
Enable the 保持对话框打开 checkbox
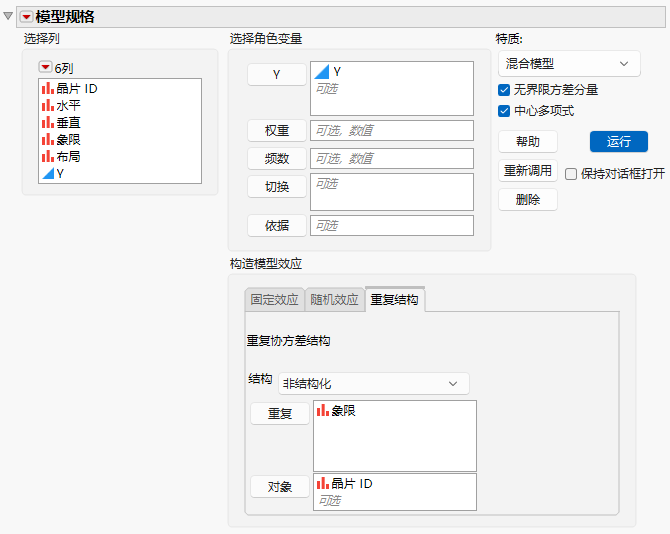571,174
